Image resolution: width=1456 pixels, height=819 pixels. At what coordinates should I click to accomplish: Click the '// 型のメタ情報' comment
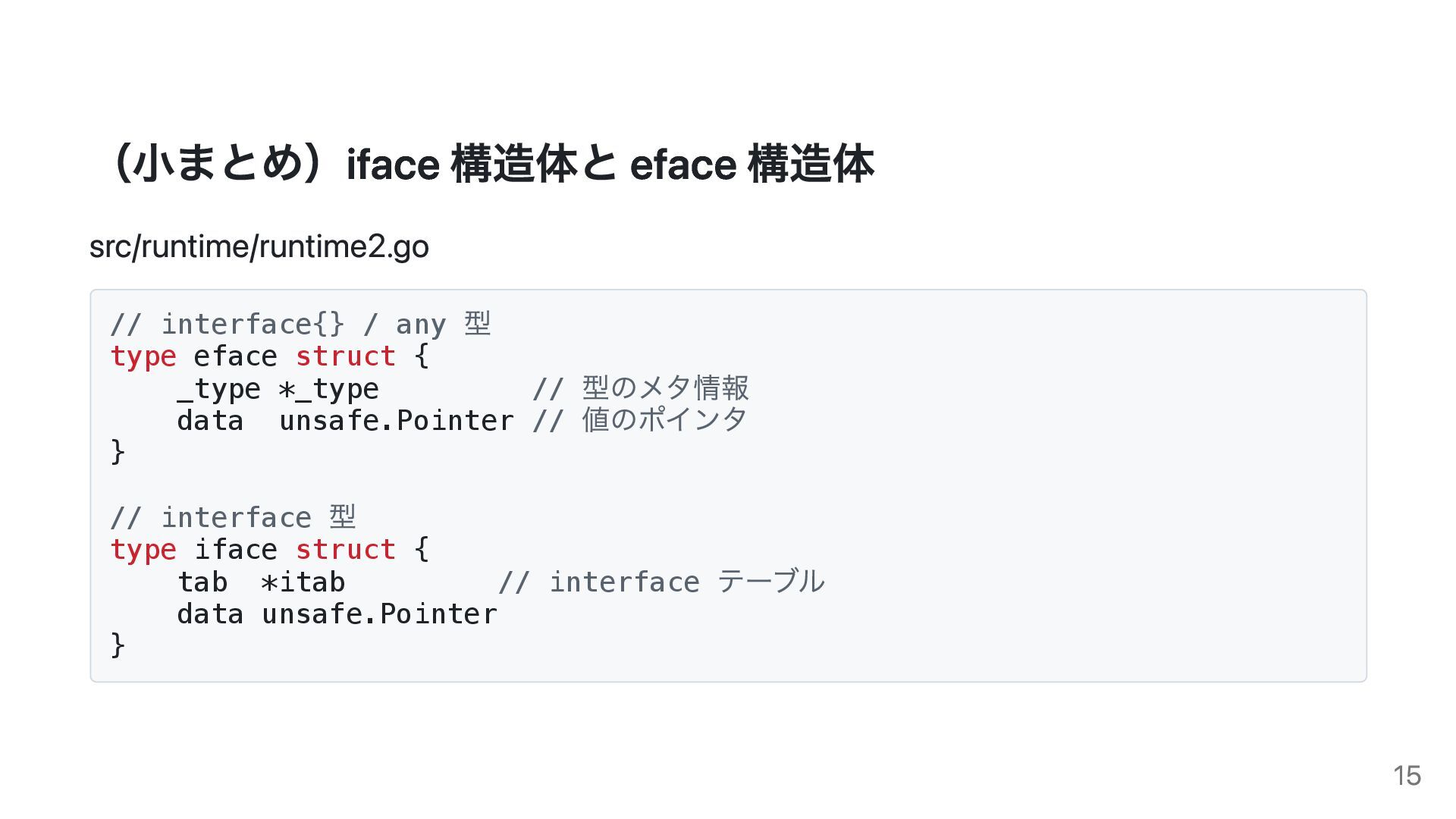(640, 388)
